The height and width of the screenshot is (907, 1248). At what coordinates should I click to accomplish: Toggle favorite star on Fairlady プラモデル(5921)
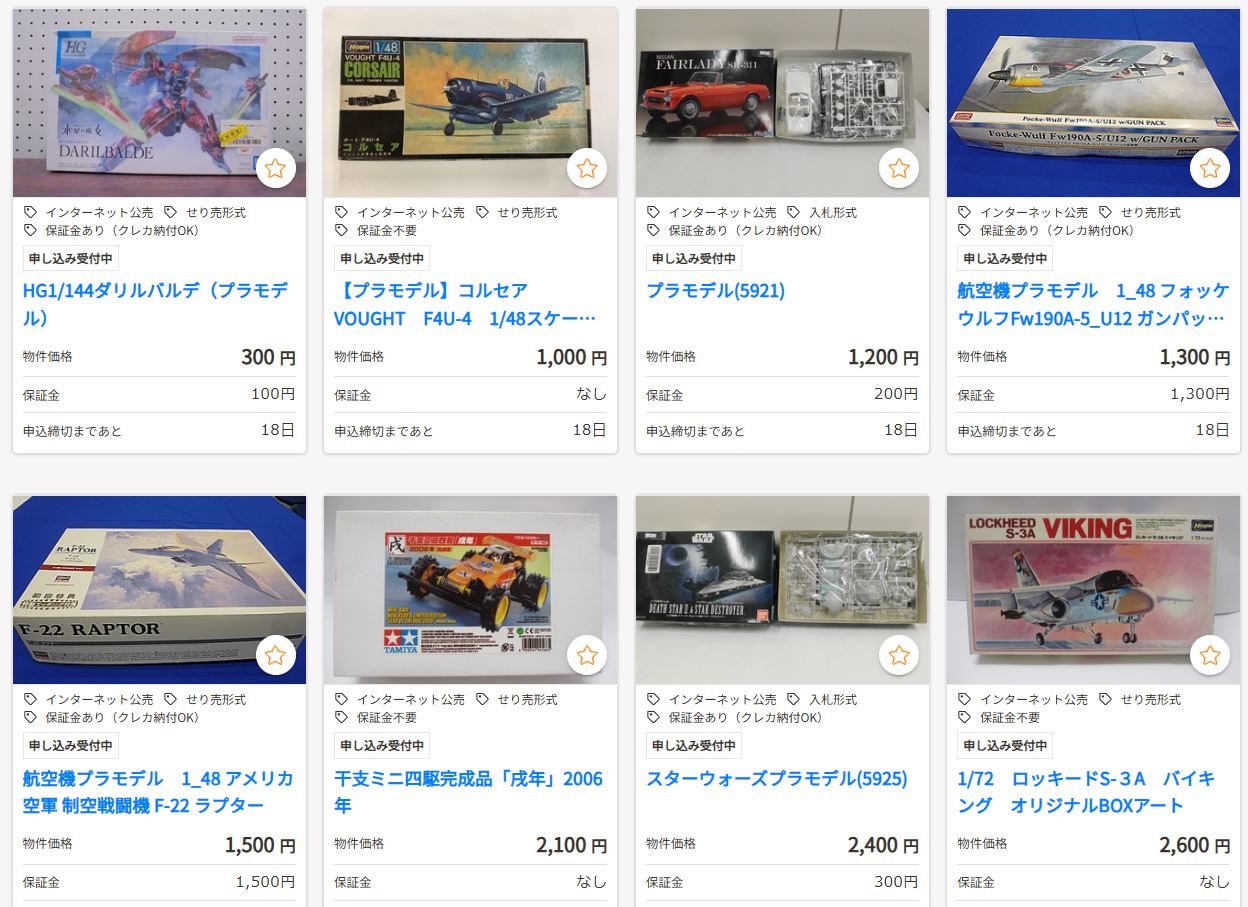[899, 168]
